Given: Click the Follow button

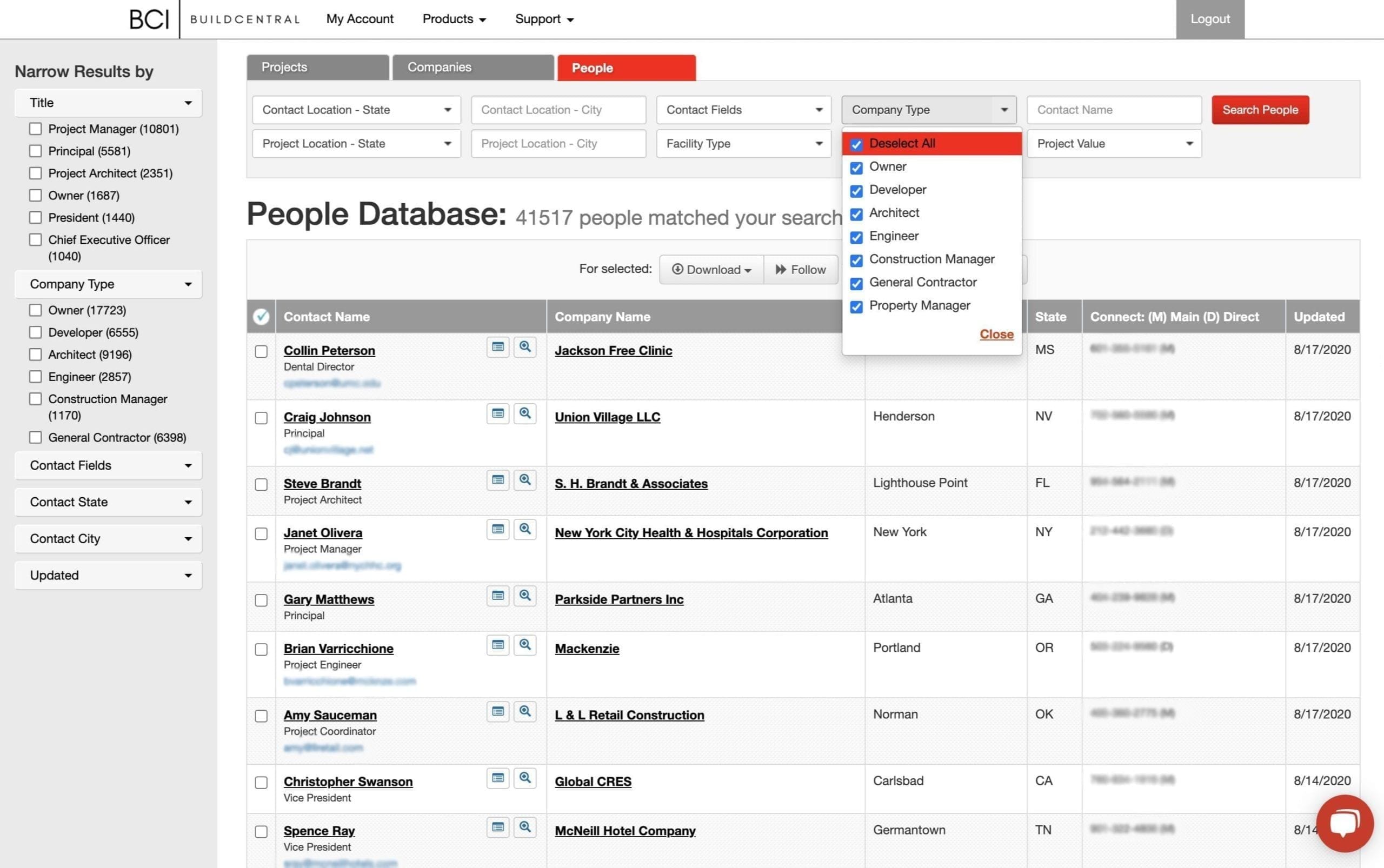Looking at the screenshot, I should pos(801,269).
